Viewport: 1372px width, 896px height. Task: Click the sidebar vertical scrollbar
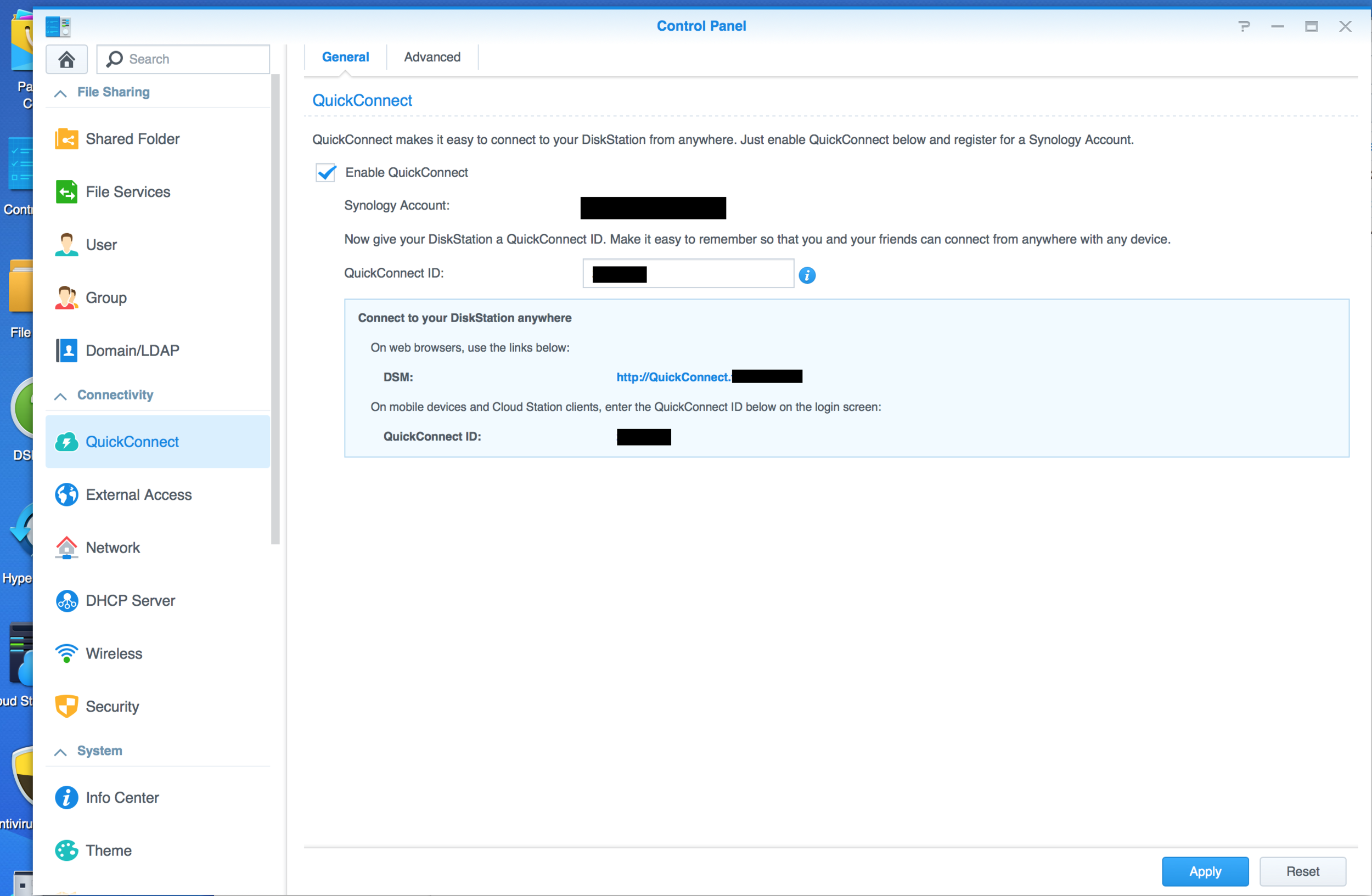[275, 308]
